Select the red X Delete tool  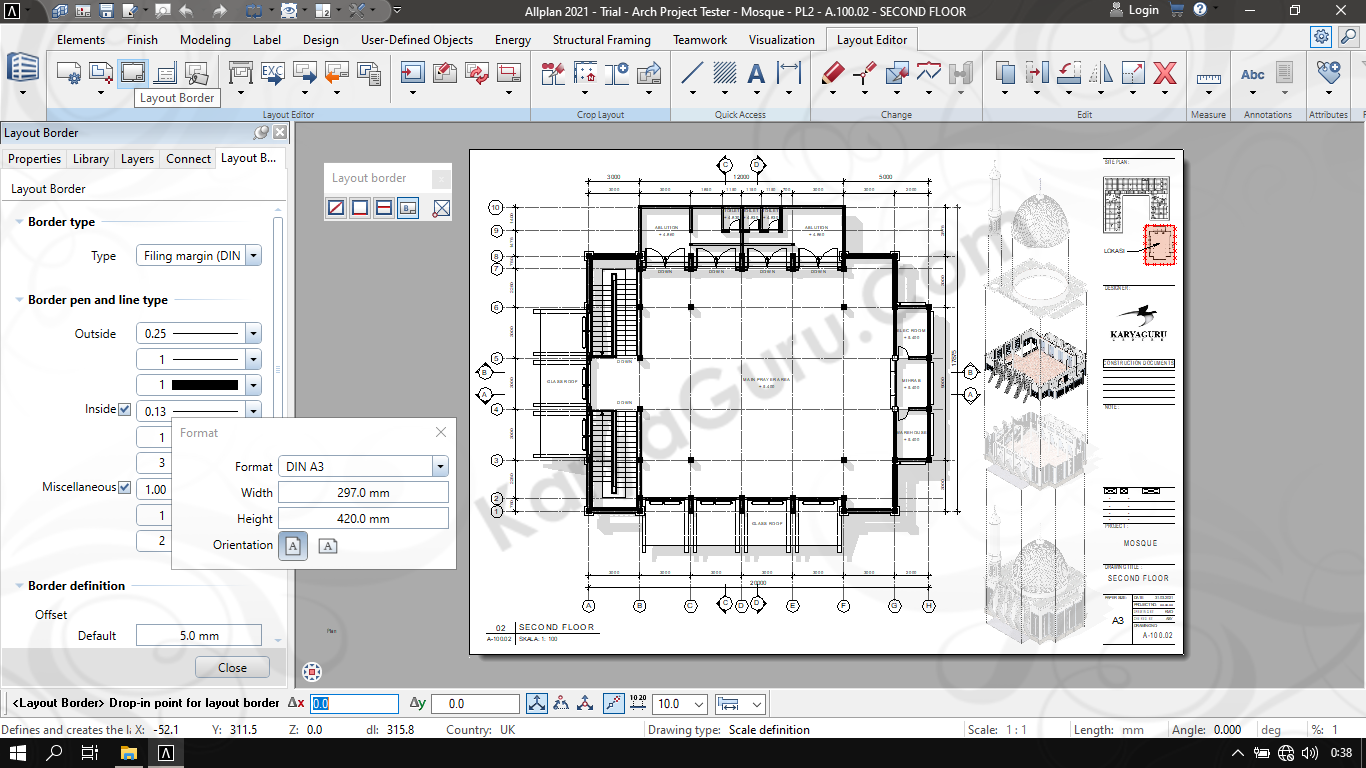[x=1164, y=73]
